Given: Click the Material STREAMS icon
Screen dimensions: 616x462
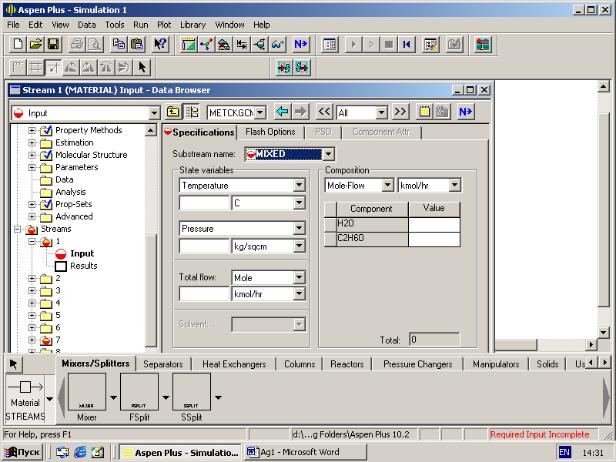Looking at the screenshot, I should click(x=26, y=398).
